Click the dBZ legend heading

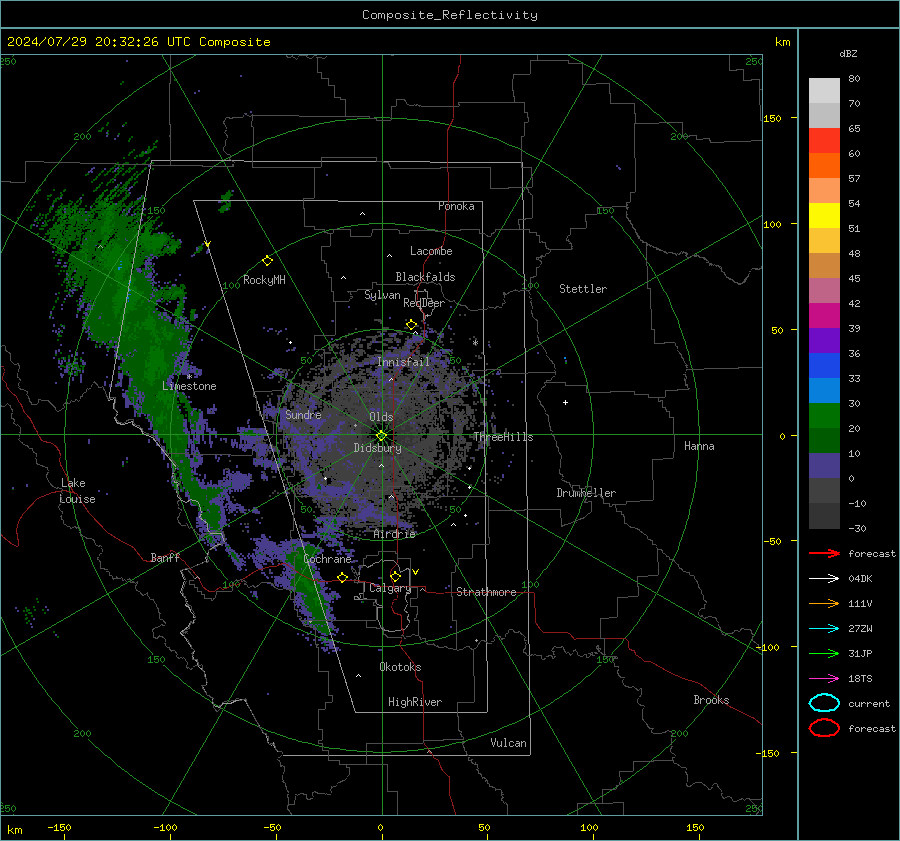[848, 53]
